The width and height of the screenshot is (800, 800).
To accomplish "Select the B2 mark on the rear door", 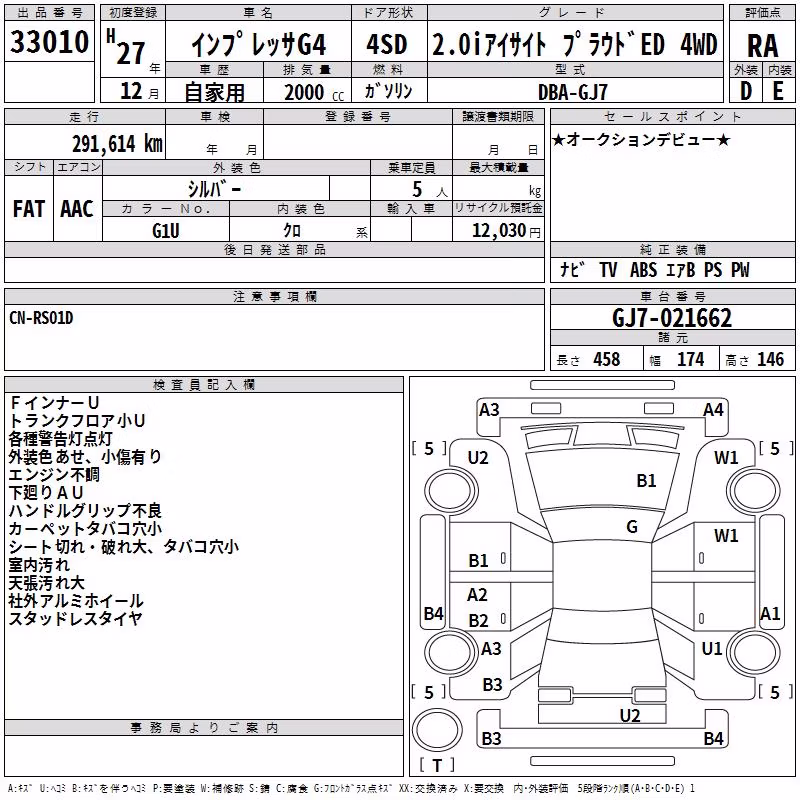I will pos(479,621).
